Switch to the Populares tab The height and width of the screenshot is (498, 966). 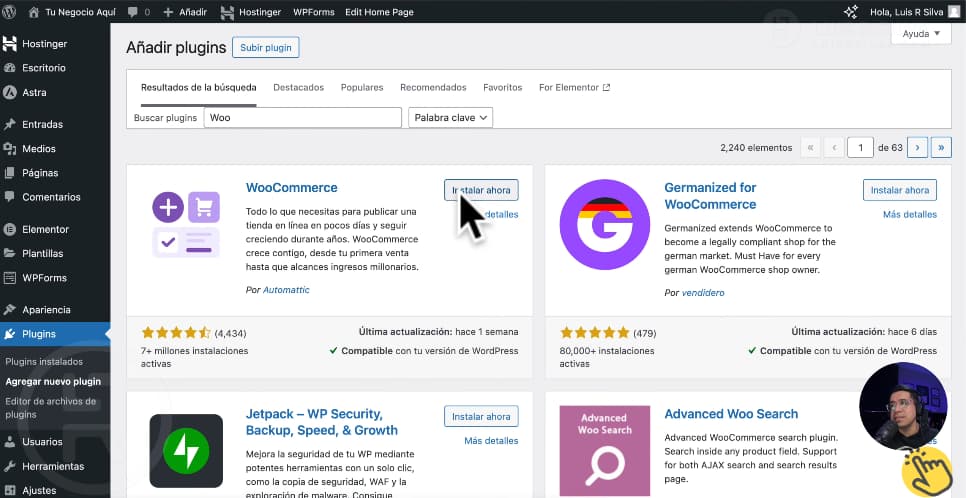[x=362, y=88]
